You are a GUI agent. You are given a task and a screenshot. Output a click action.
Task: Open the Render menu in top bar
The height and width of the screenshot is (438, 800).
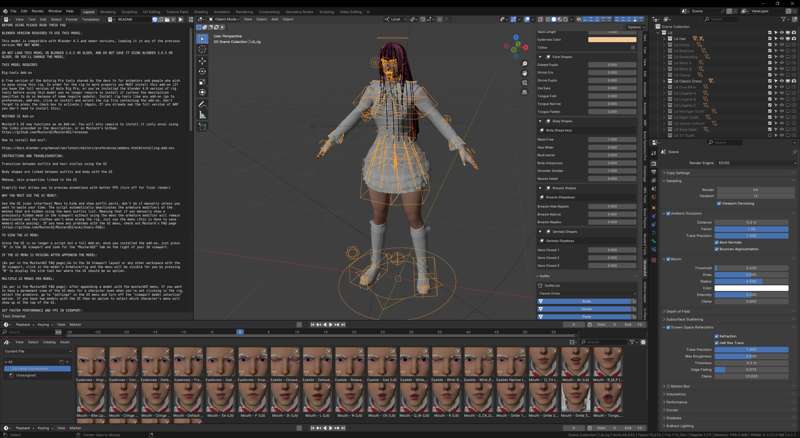(38, 11)
